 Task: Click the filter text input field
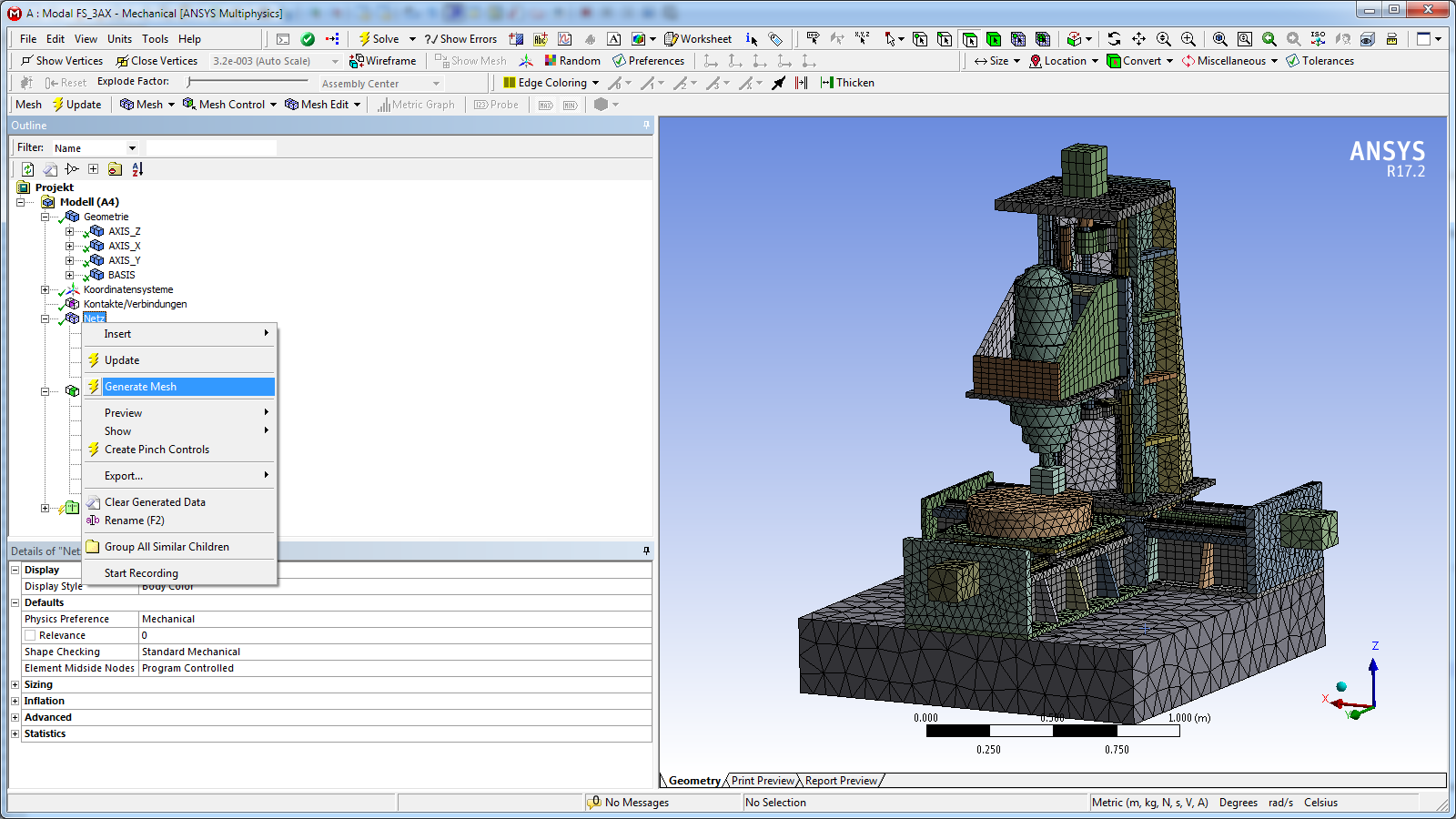pyautogui.click(x=211, y=147)
